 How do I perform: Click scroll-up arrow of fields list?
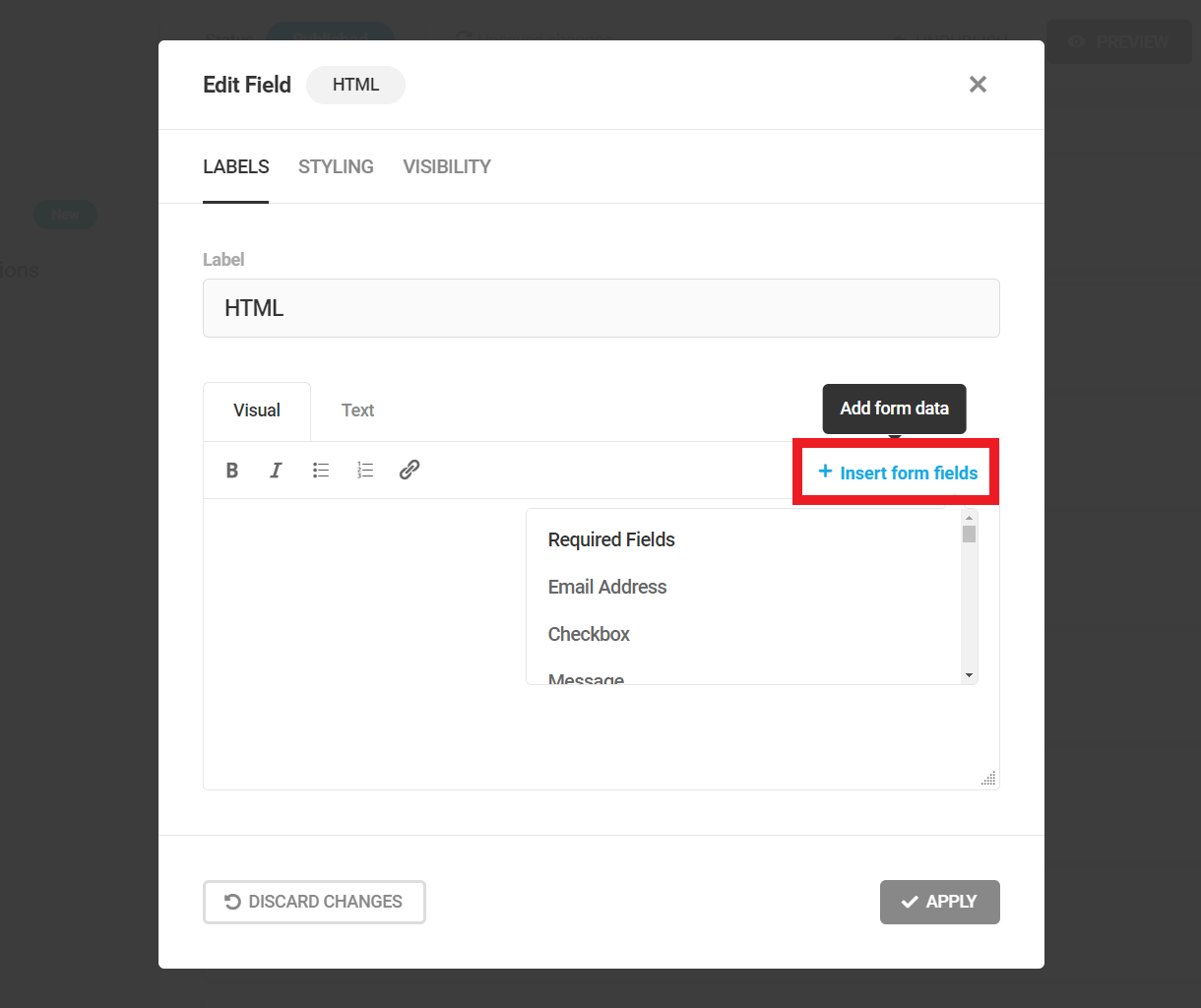(x=970, y=517)
